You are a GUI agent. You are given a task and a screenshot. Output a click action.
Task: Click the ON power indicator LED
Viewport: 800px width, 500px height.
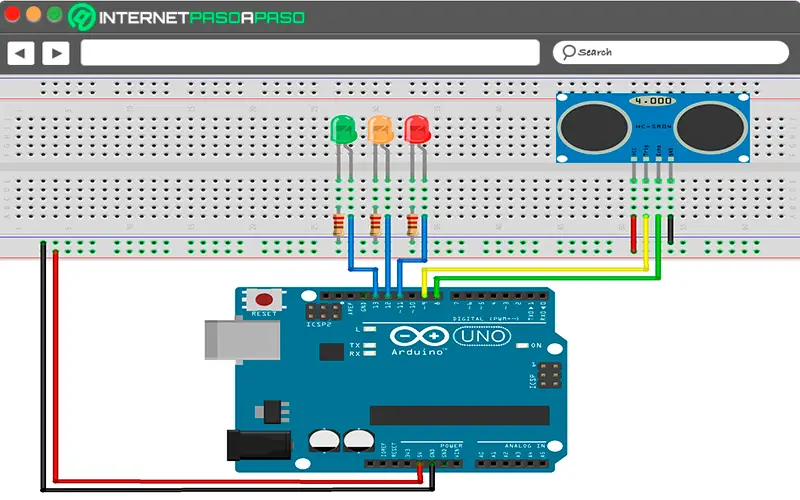point(522,345)
